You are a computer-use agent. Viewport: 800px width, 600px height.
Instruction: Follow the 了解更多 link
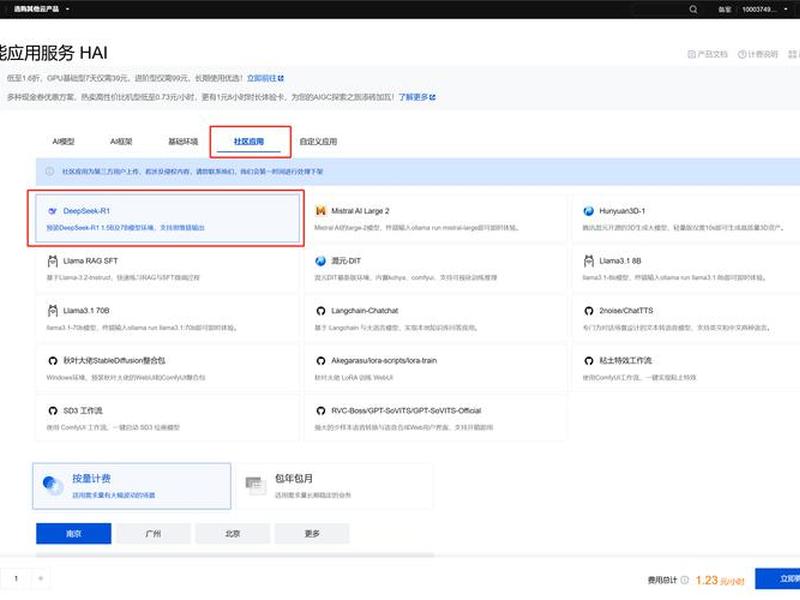[x=417, y=97]
